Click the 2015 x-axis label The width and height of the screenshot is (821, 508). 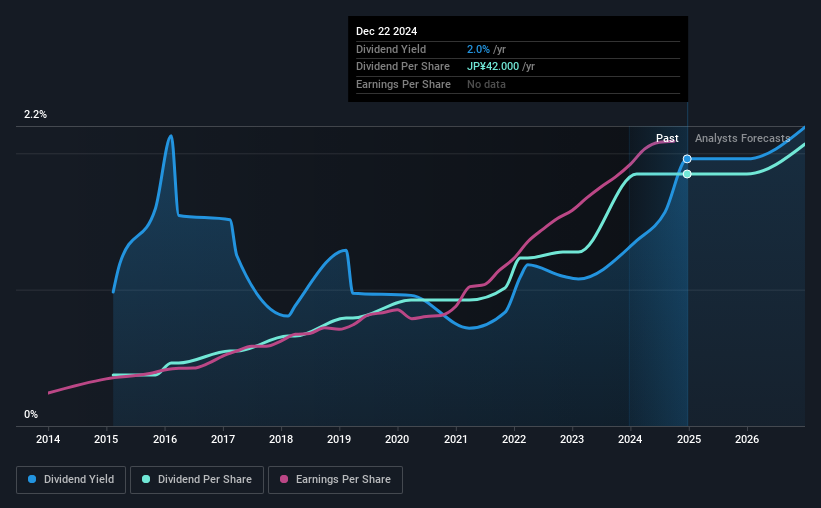pos(106,439)
